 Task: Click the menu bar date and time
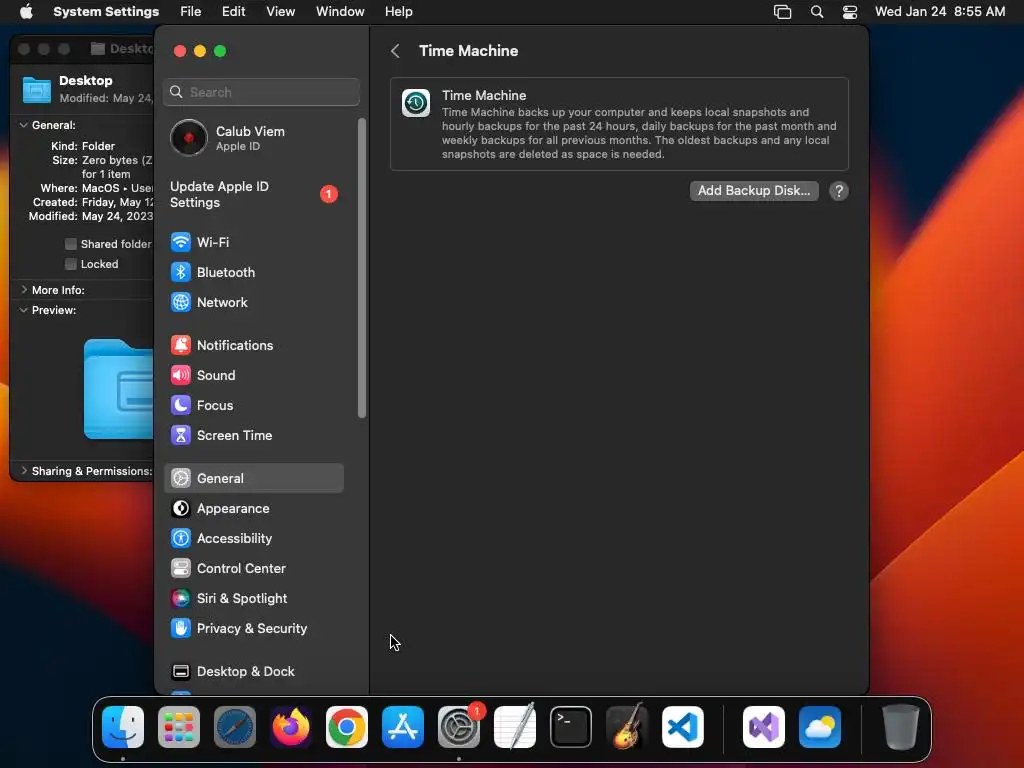pyautogui.click(x=940, y=12)
